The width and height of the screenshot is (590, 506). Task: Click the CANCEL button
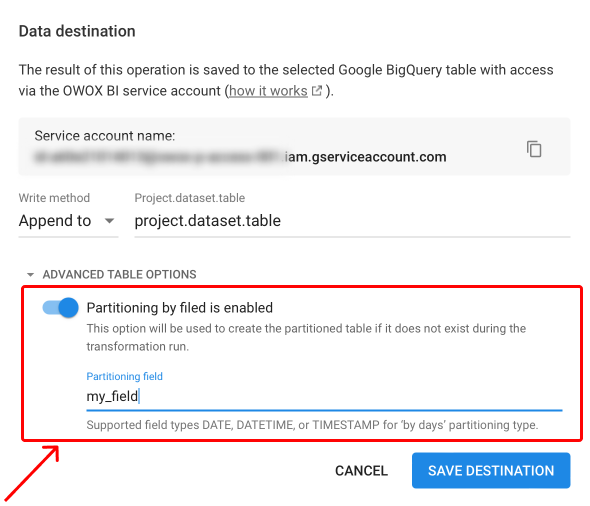pyautogui.click(x=361, y=471)
